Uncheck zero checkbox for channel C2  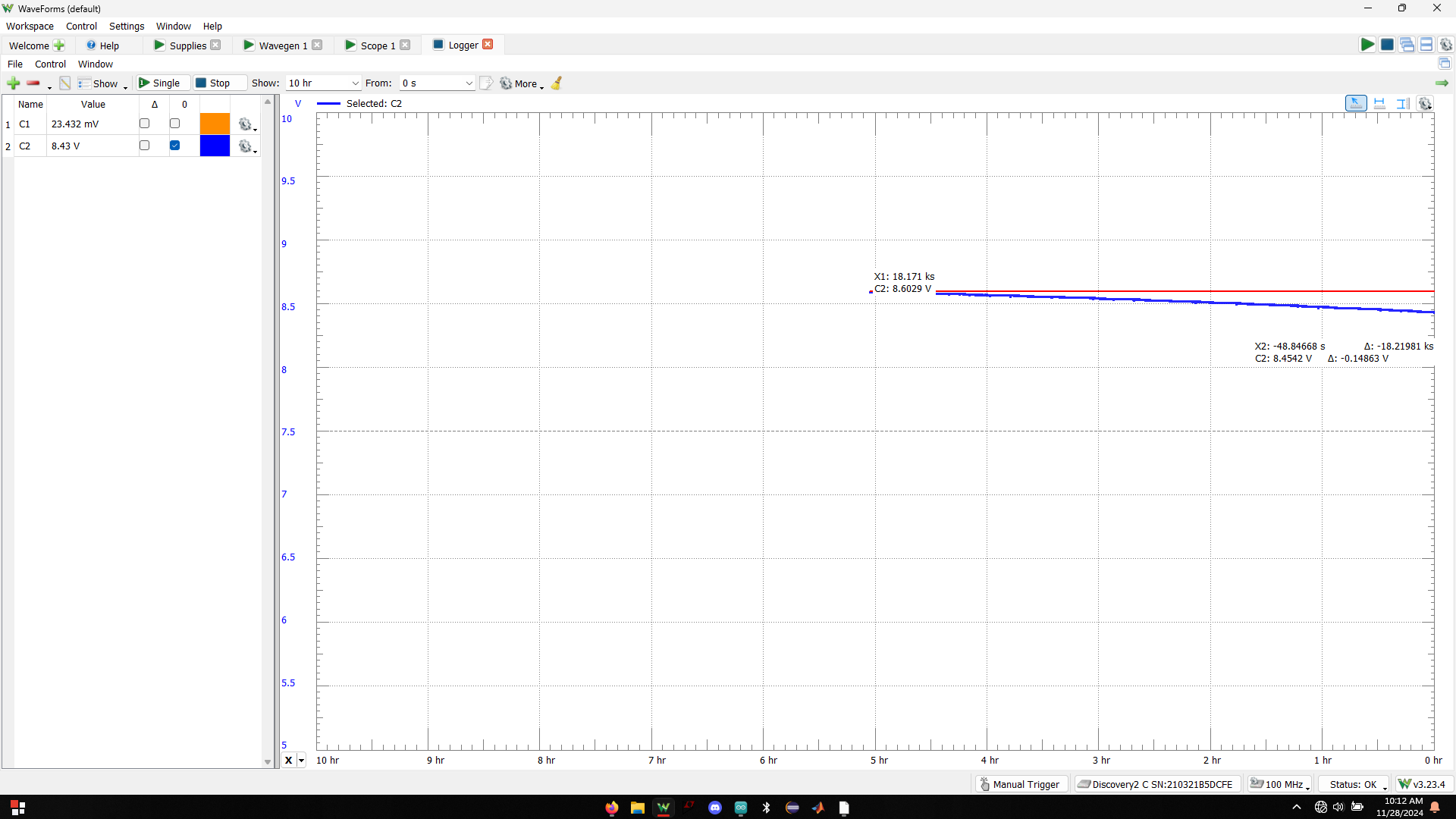174,146
